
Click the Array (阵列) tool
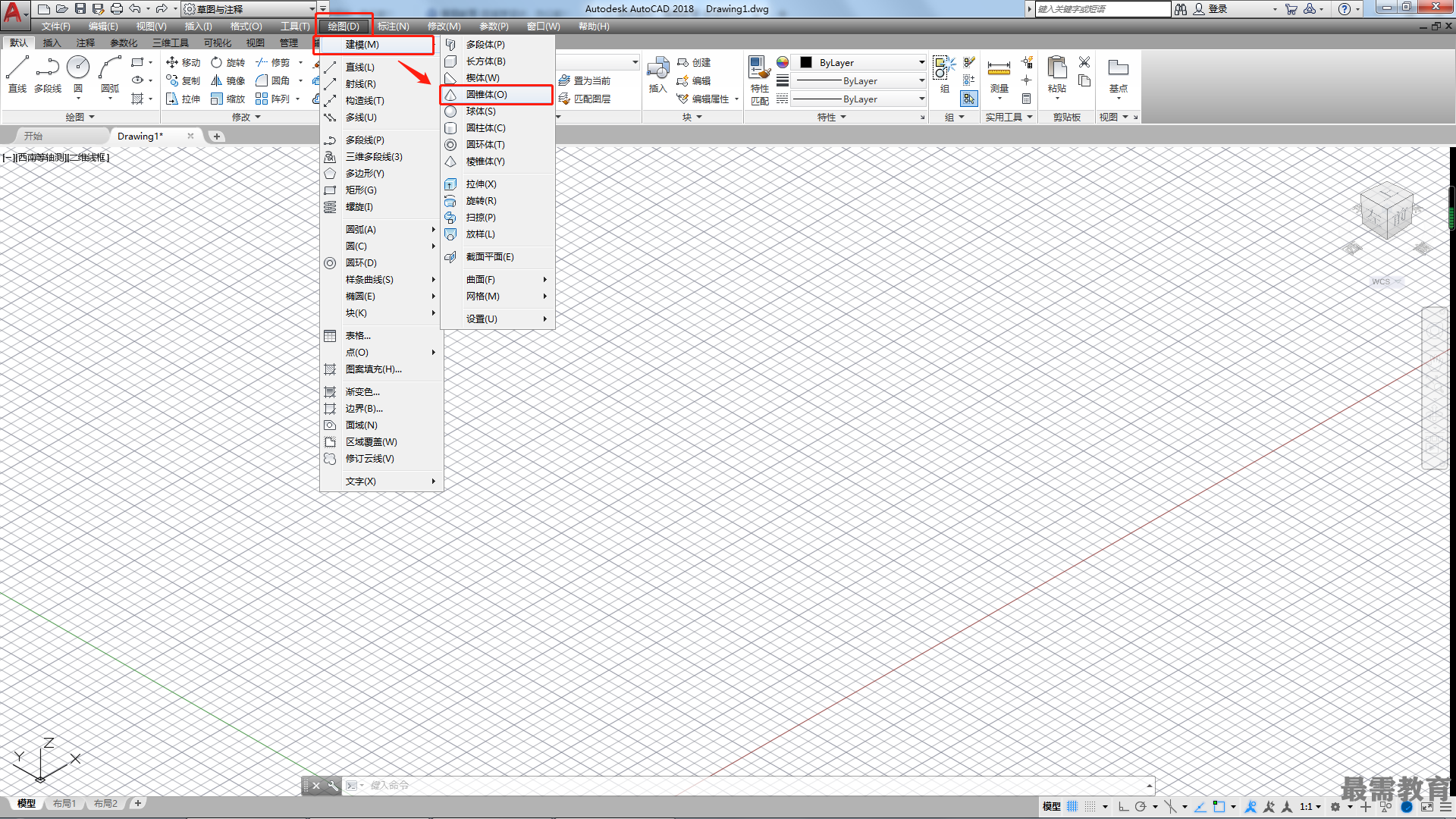[x=273, y=99]
